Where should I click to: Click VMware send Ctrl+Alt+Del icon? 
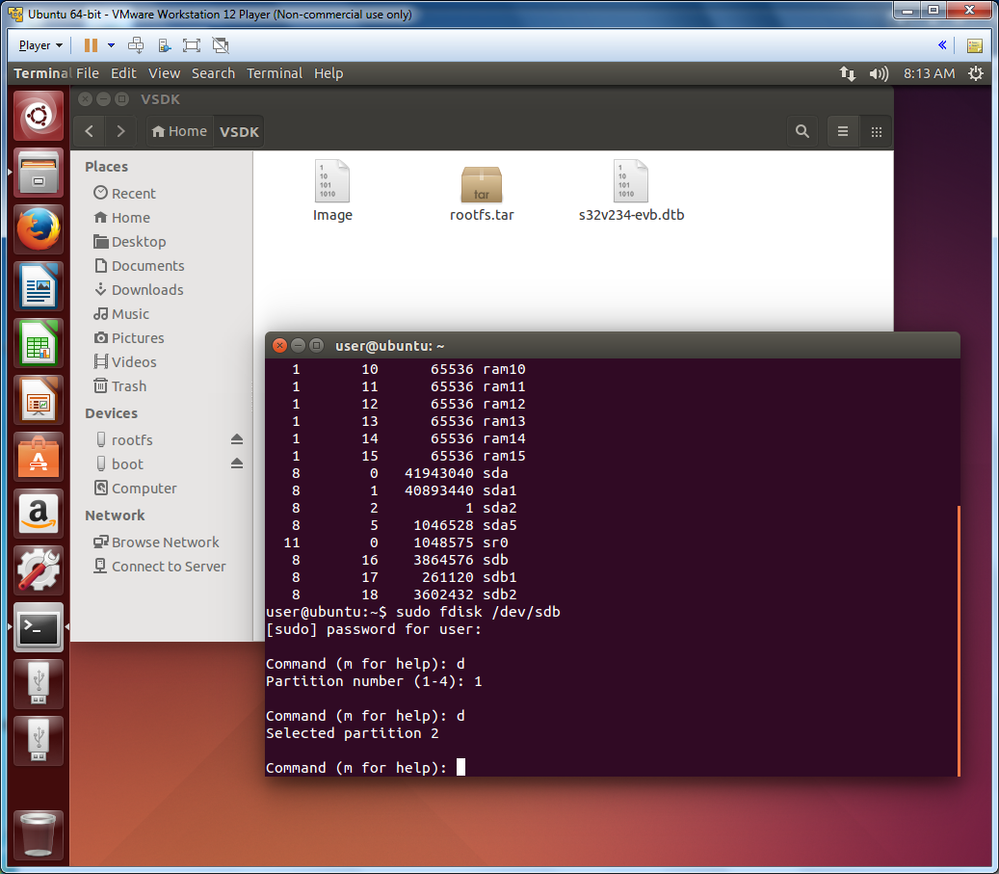coord(135,45)
